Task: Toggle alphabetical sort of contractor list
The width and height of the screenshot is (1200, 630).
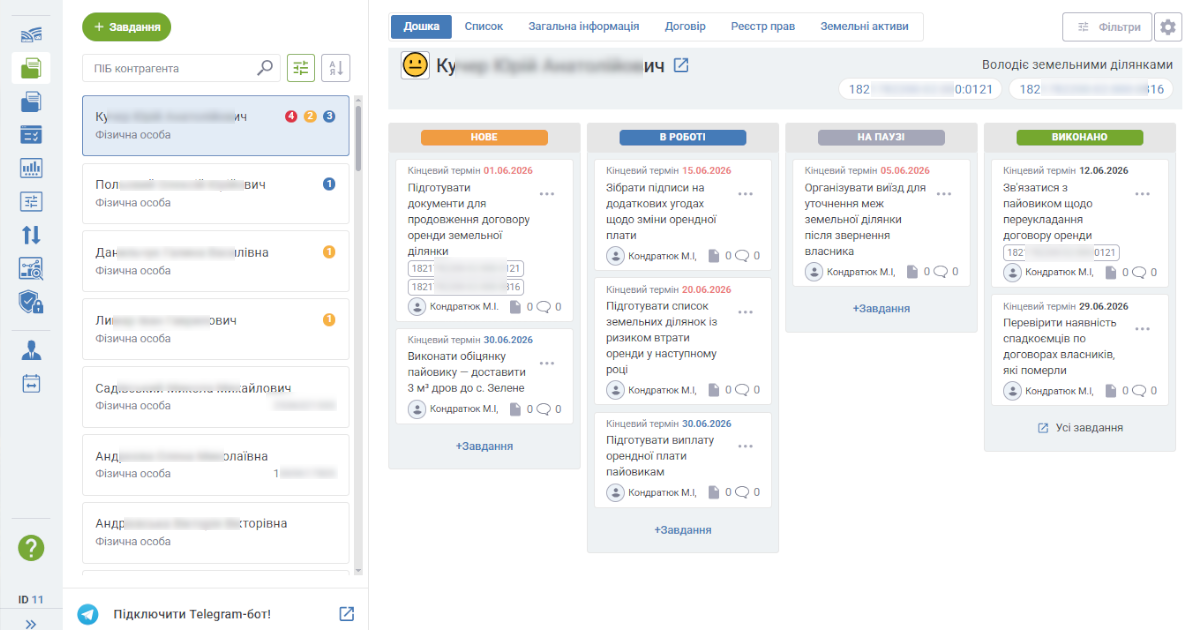Action: 335,68
